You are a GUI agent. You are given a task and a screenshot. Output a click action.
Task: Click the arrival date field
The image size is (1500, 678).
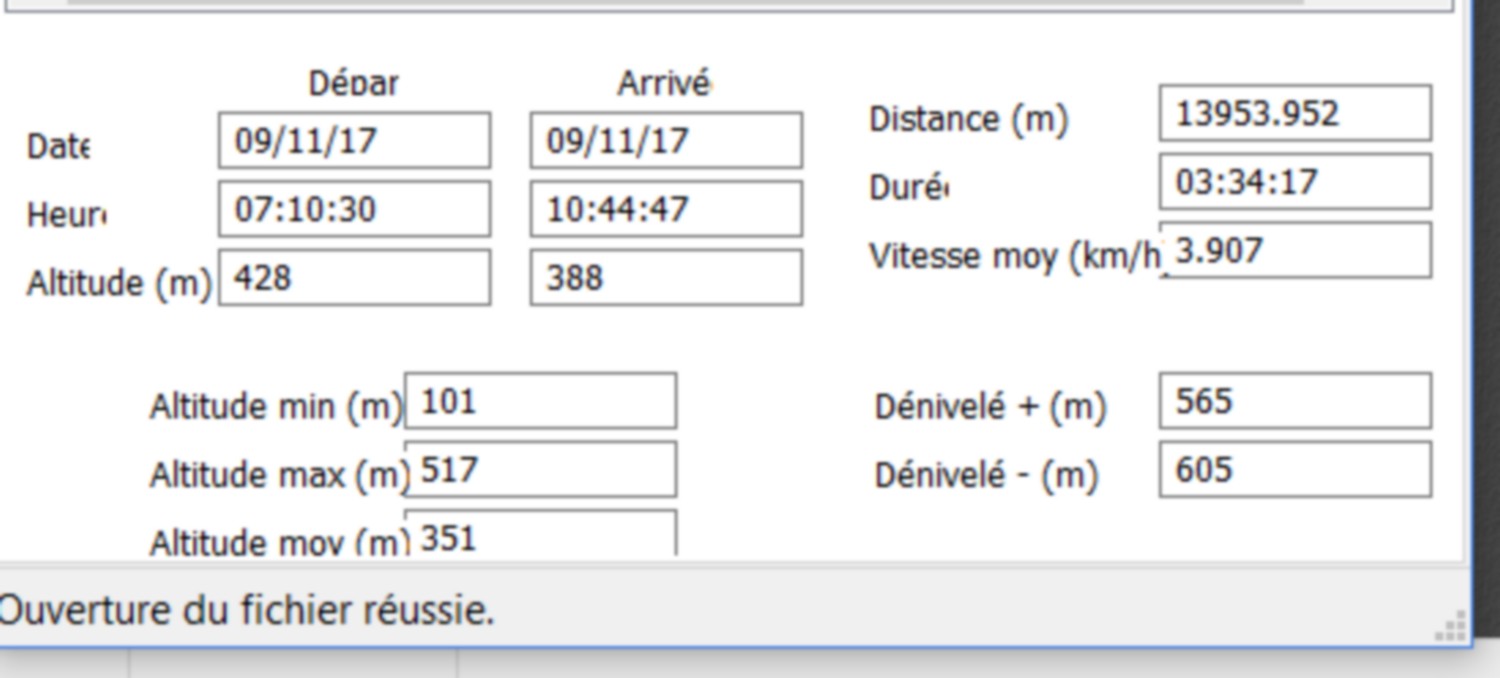tap(666, 140)
